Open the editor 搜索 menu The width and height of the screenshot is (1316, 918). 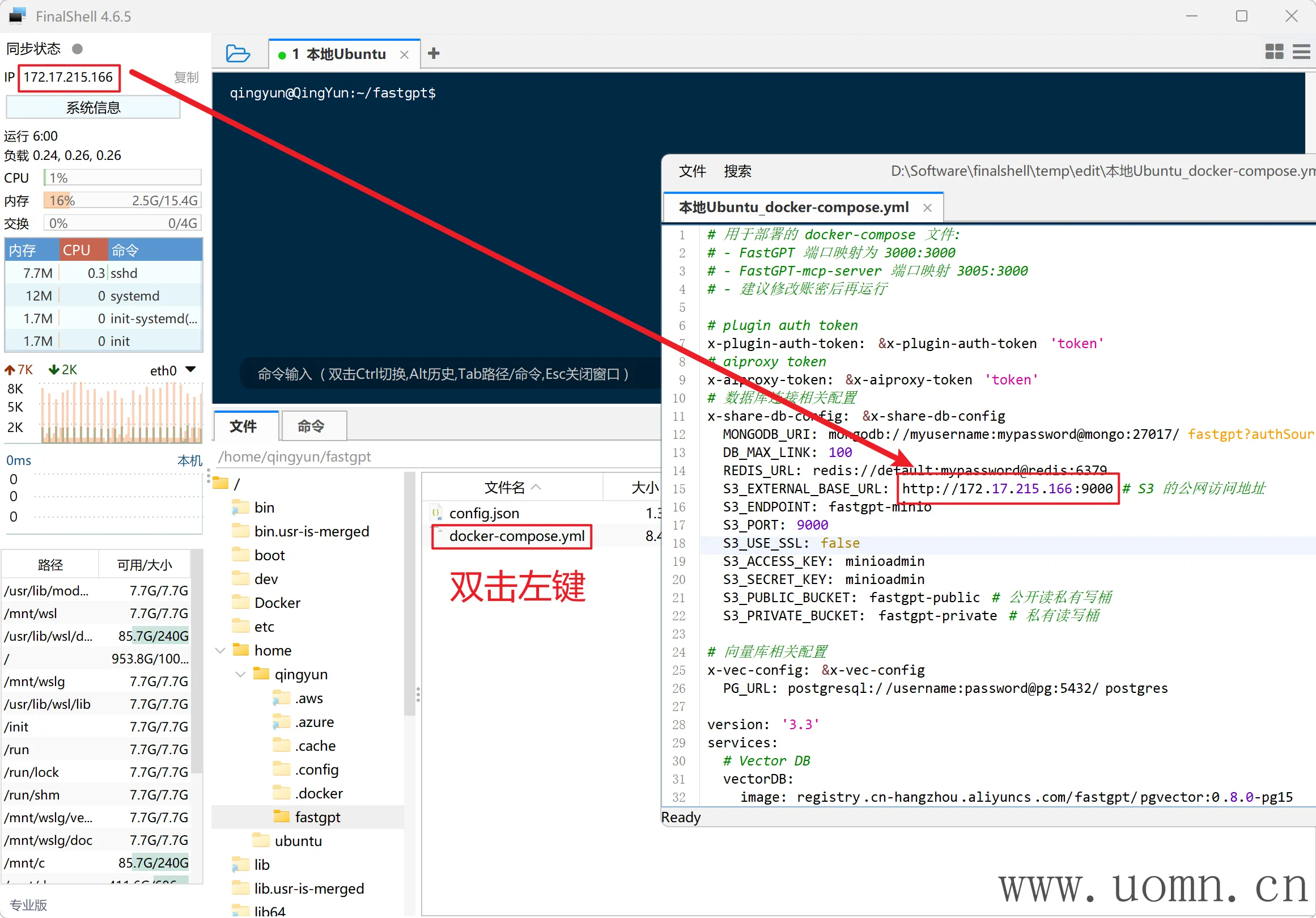point(737,171)
